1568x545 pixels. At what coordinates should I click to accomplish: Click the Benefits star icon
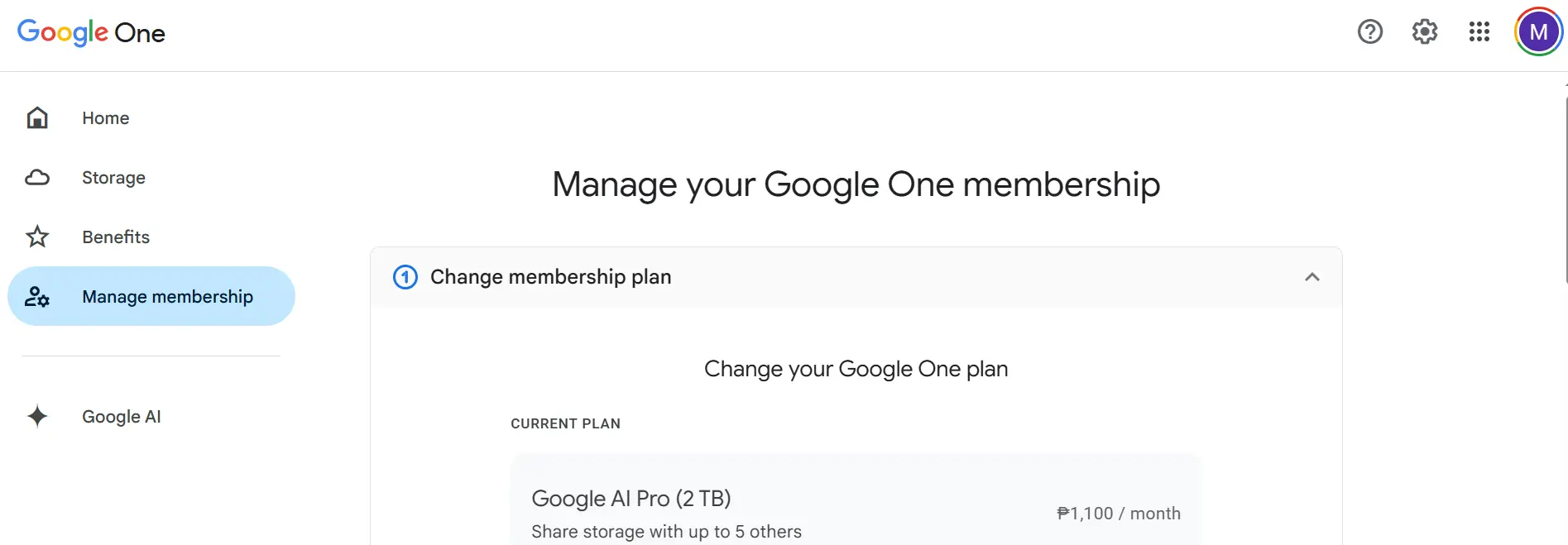37,237
